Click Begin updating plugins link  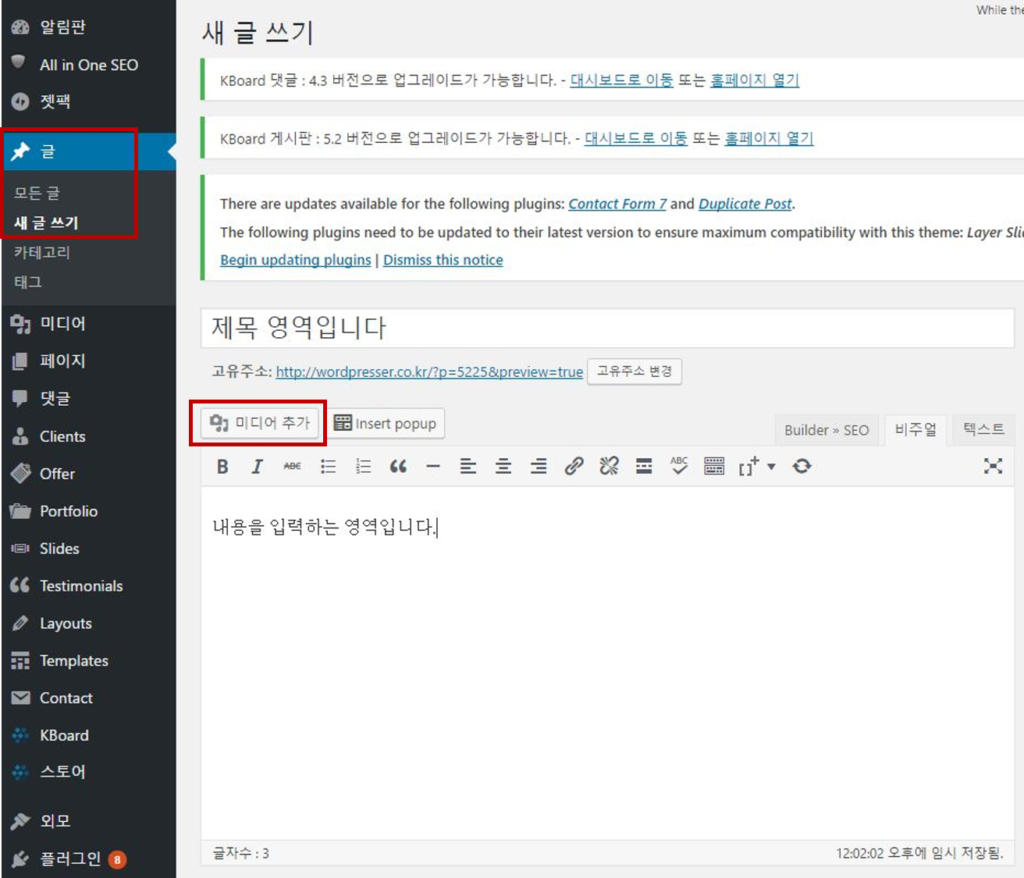(x=294, y=259)
